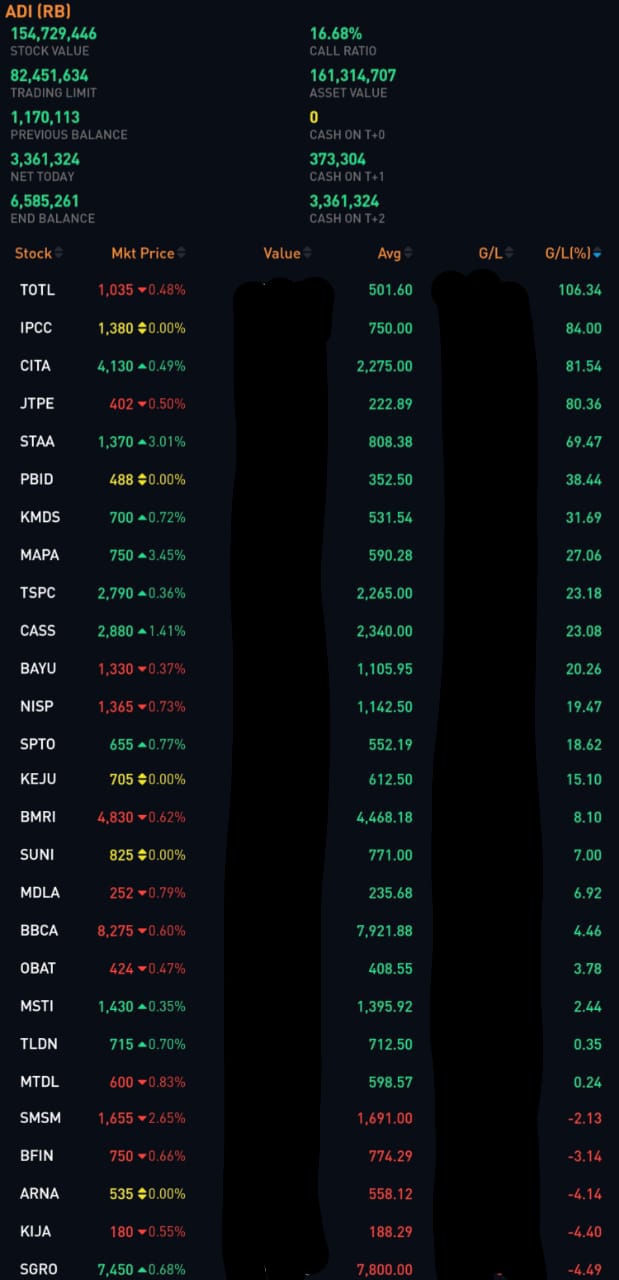
Task: Click the yellow unchanged icon in IPCC row
Action: [142, 328]
